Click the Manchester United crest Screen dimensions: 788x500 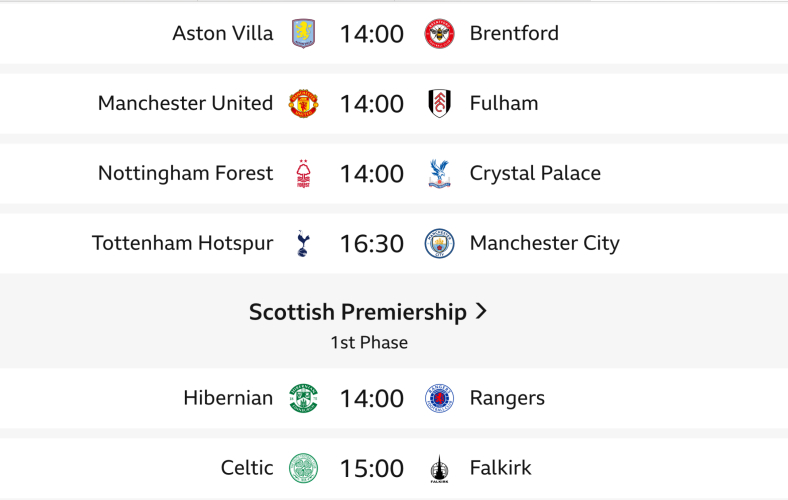303,104
